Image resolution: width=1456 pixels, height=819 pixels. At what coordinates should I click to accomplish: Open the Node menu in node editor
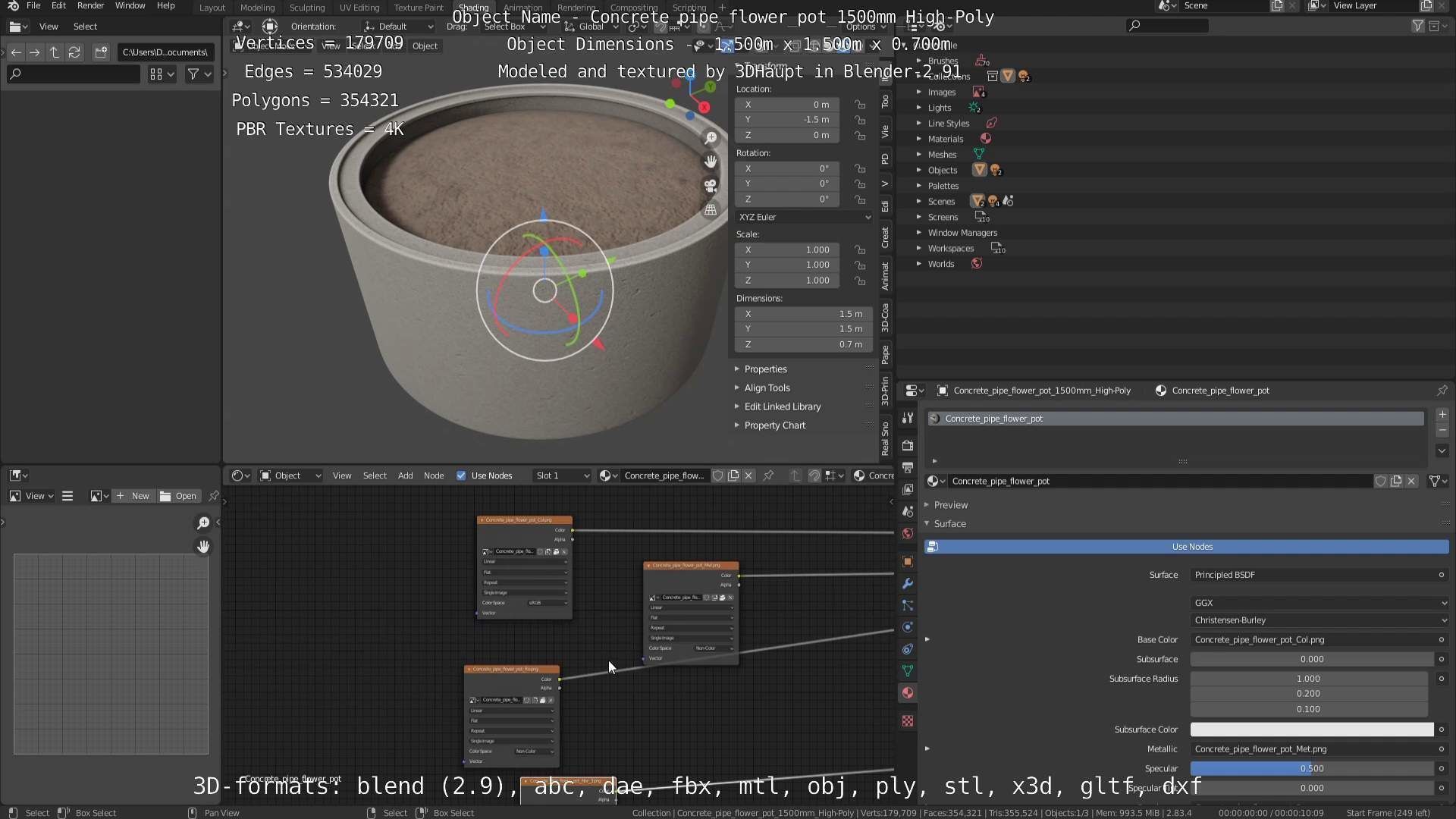[434, 475]
